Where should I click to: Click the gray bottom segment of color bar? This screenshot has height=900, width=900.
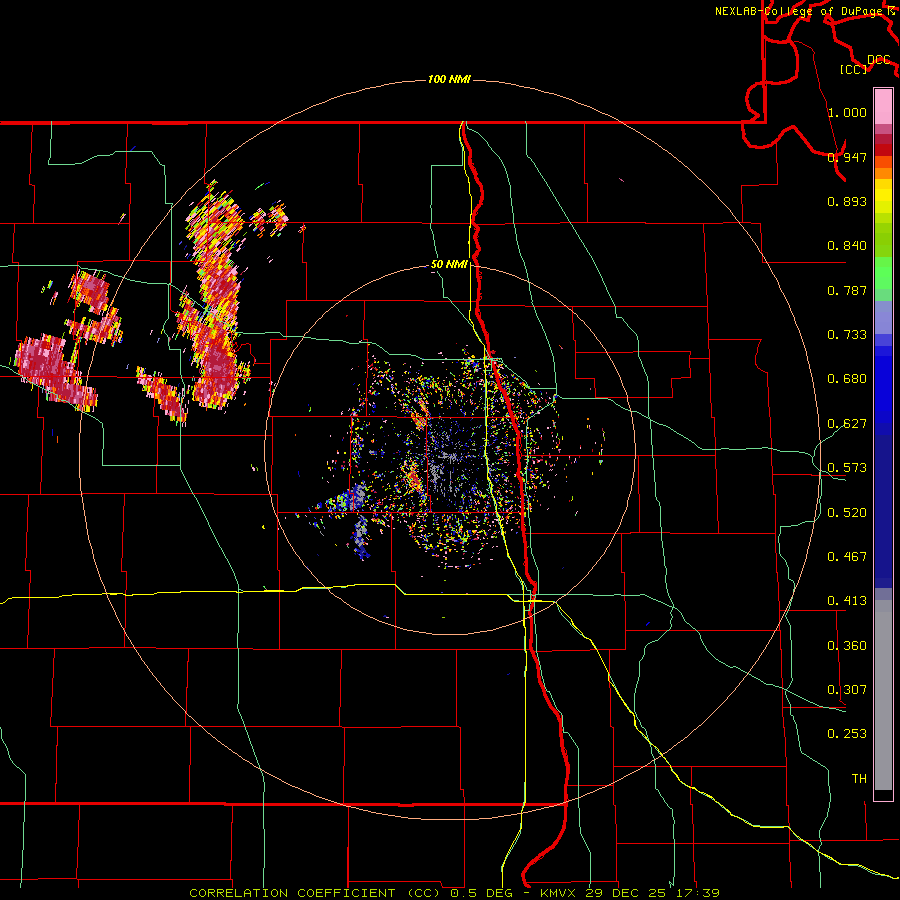(883, 695)
